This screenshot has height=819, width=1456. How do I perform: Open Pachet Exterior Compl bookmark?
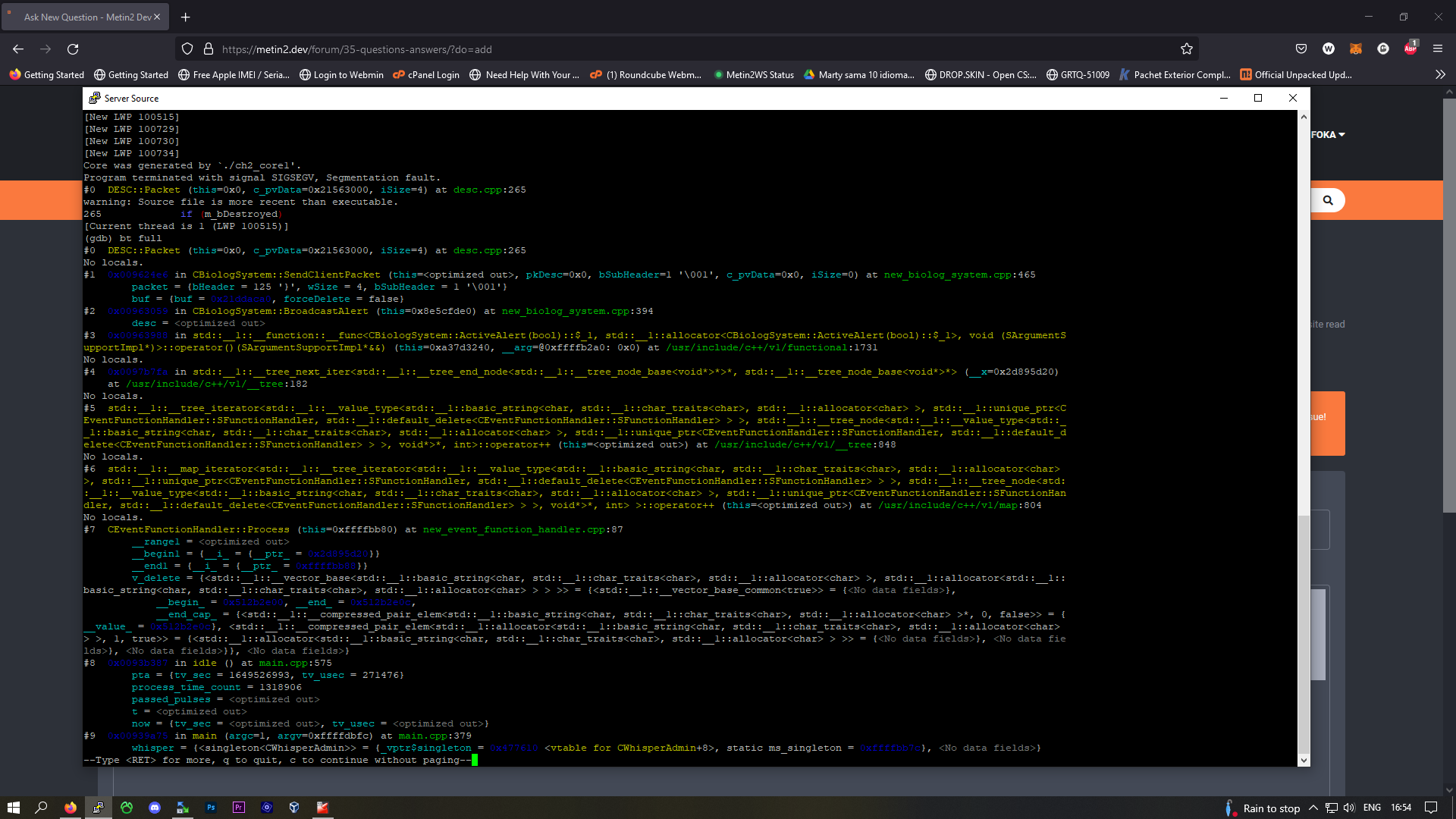(1175, 74)
